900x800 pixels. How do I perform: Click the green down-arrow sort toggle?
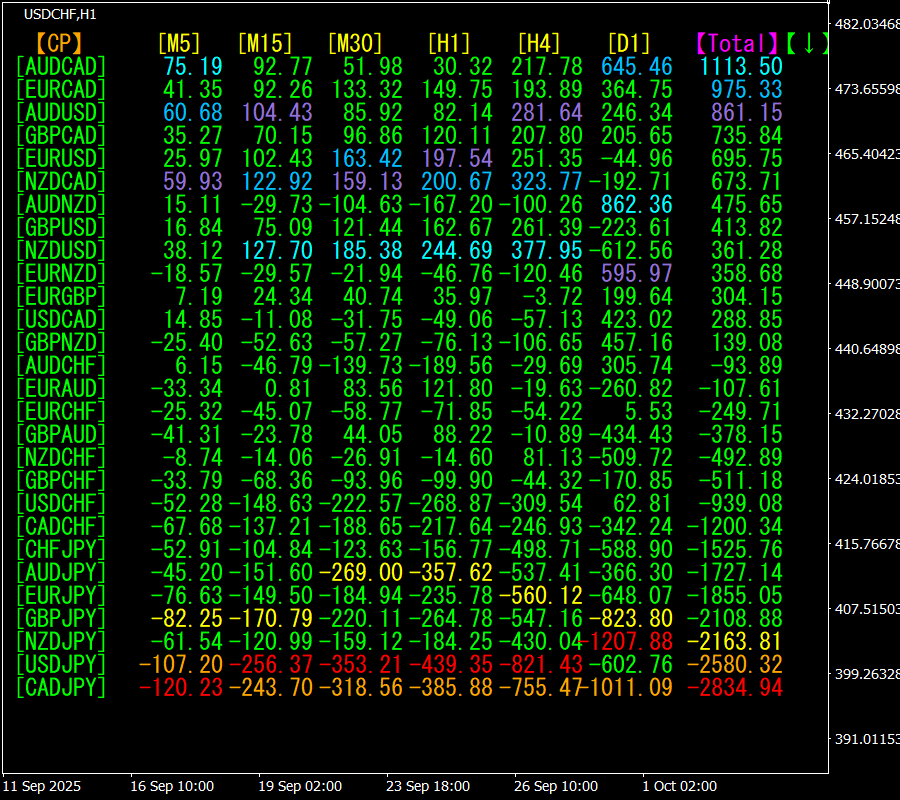tap(808, 43)
